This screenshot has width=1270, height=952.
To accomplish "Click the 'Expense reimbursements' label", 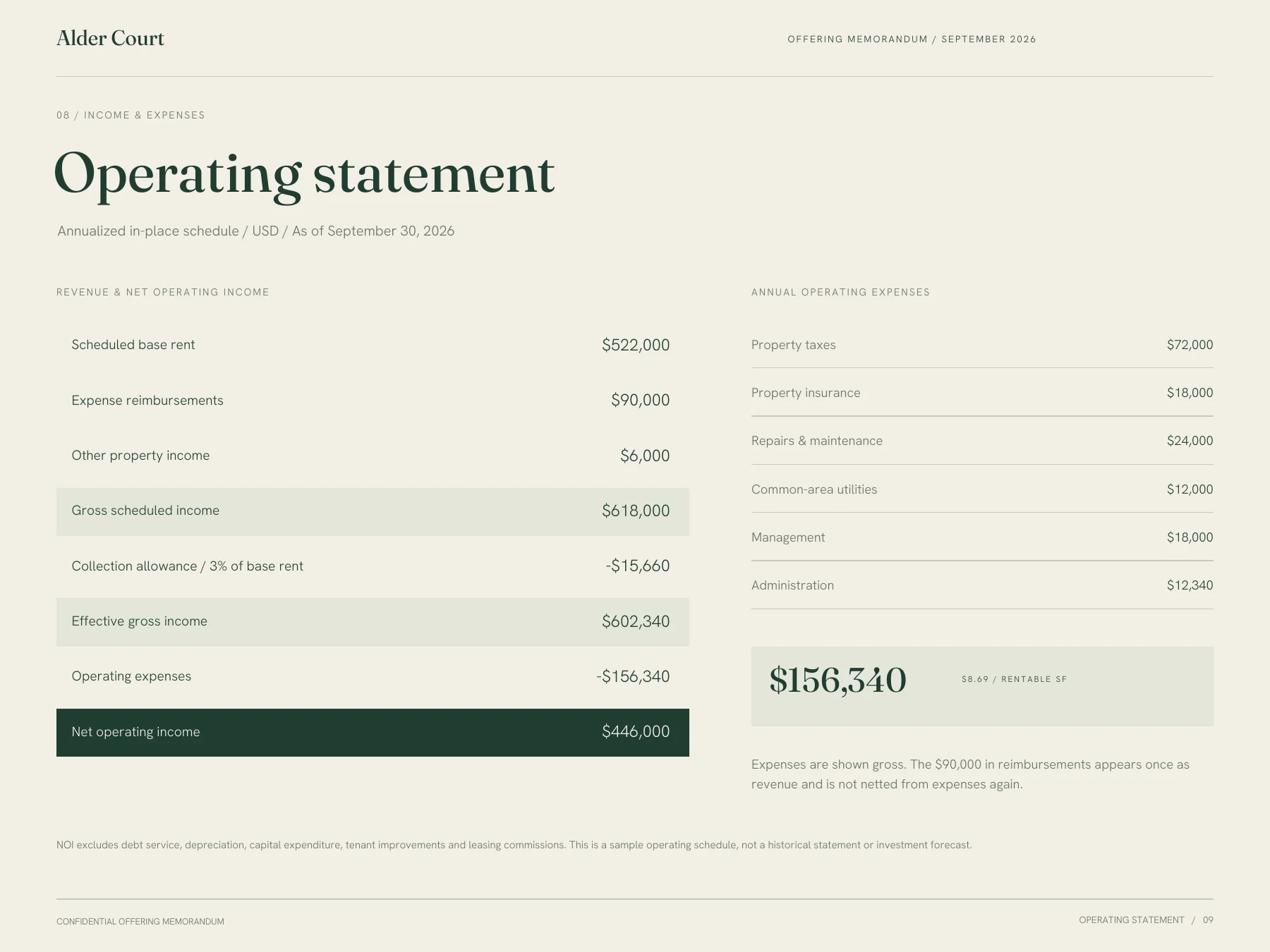I will [147, 401].
